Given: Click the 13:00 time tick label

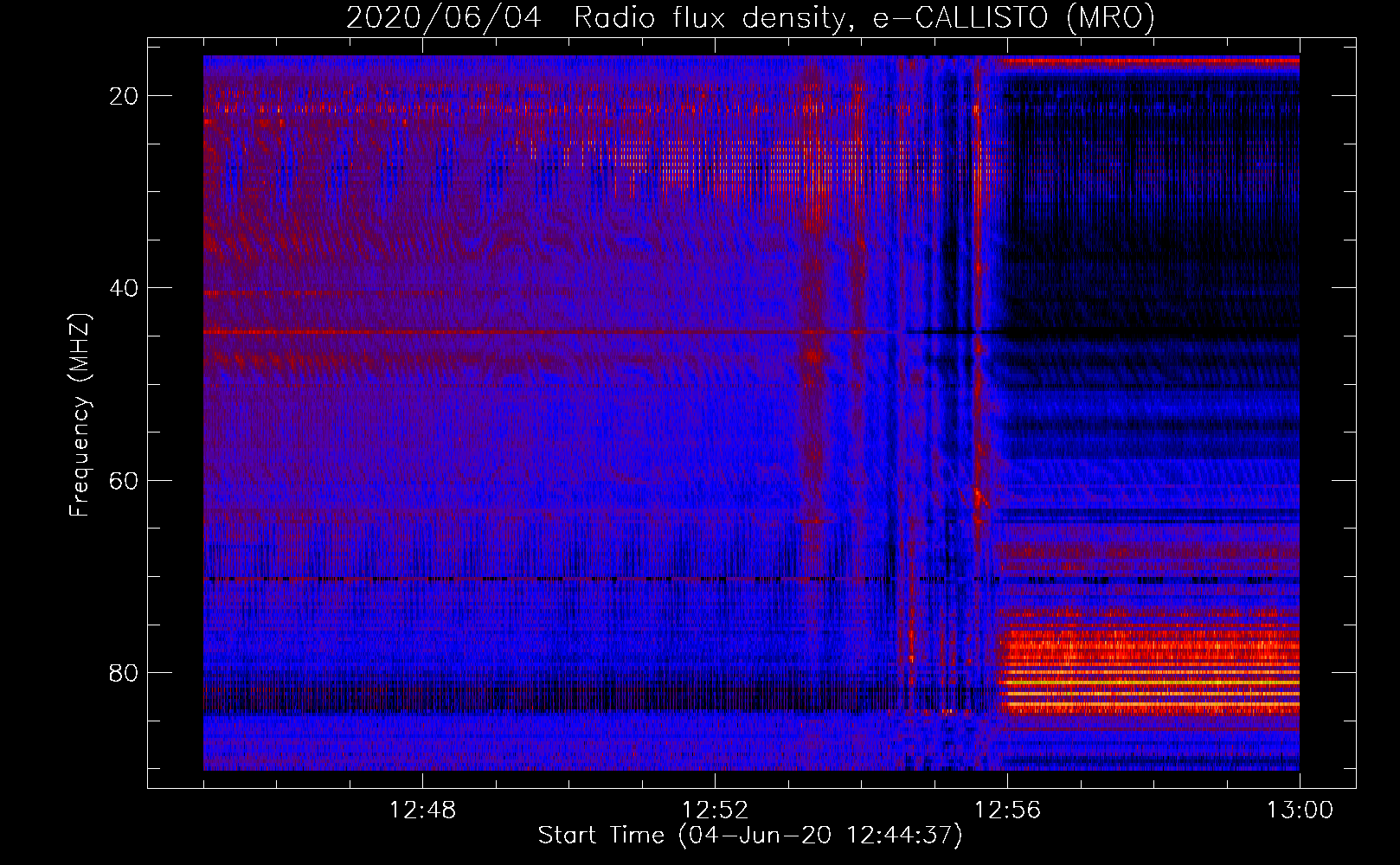Looking at the screenshot, I should [x=1300, y=811].
